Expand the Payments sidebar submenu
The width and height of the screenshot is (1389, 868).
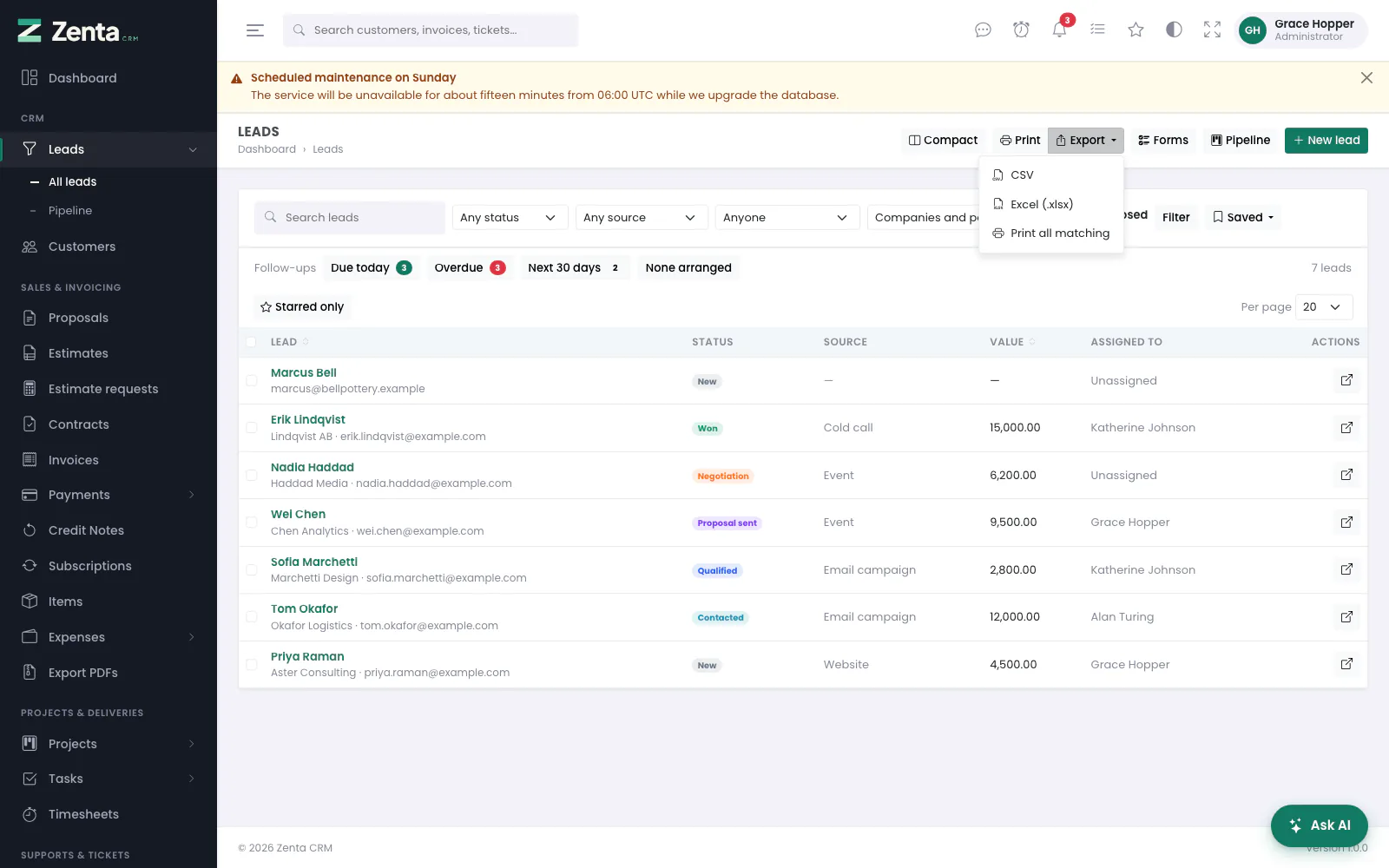tap(109, 495)
